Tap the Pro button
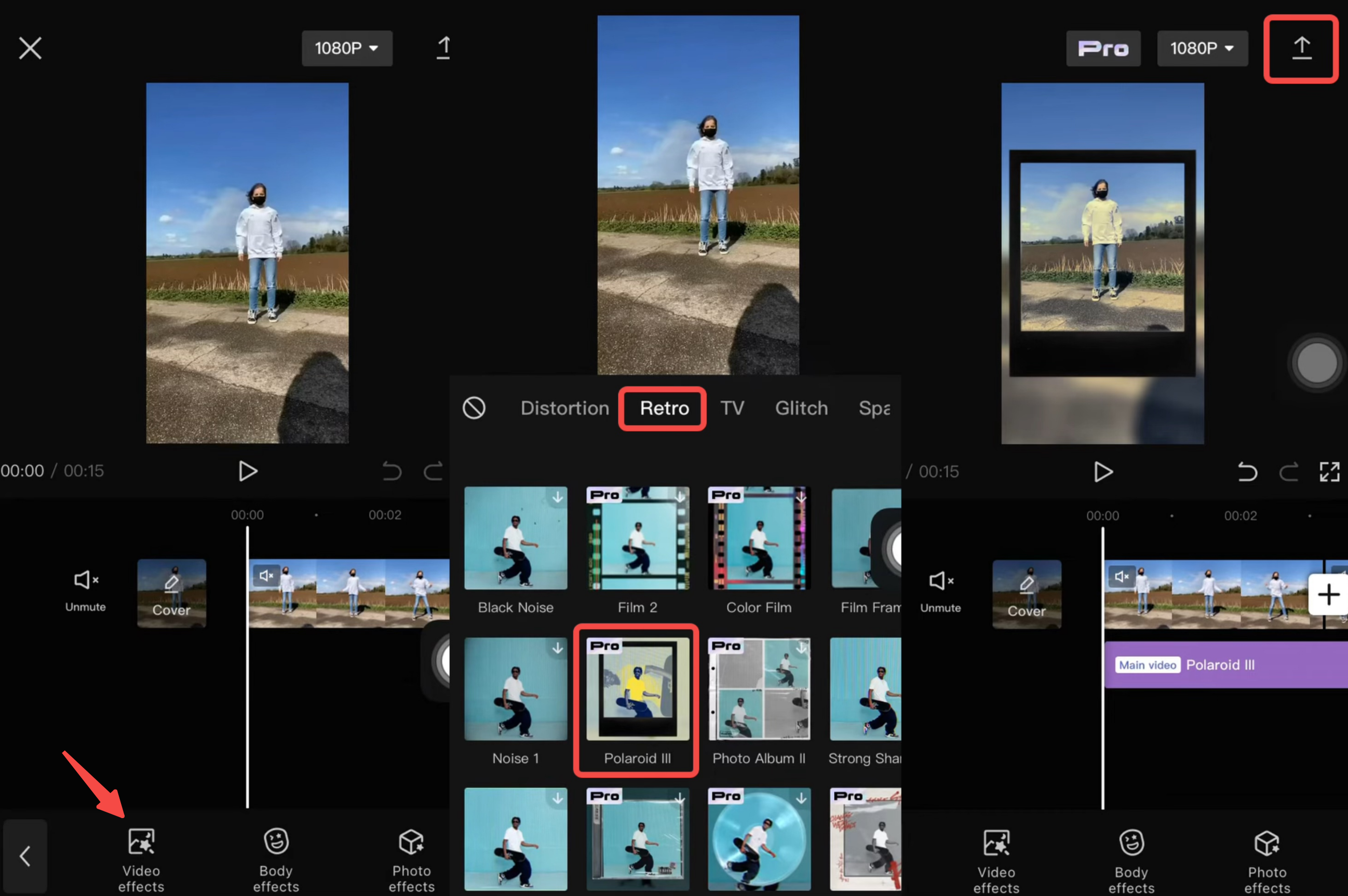Viewport: 1348px width, 896px height. pos(1102,48)
